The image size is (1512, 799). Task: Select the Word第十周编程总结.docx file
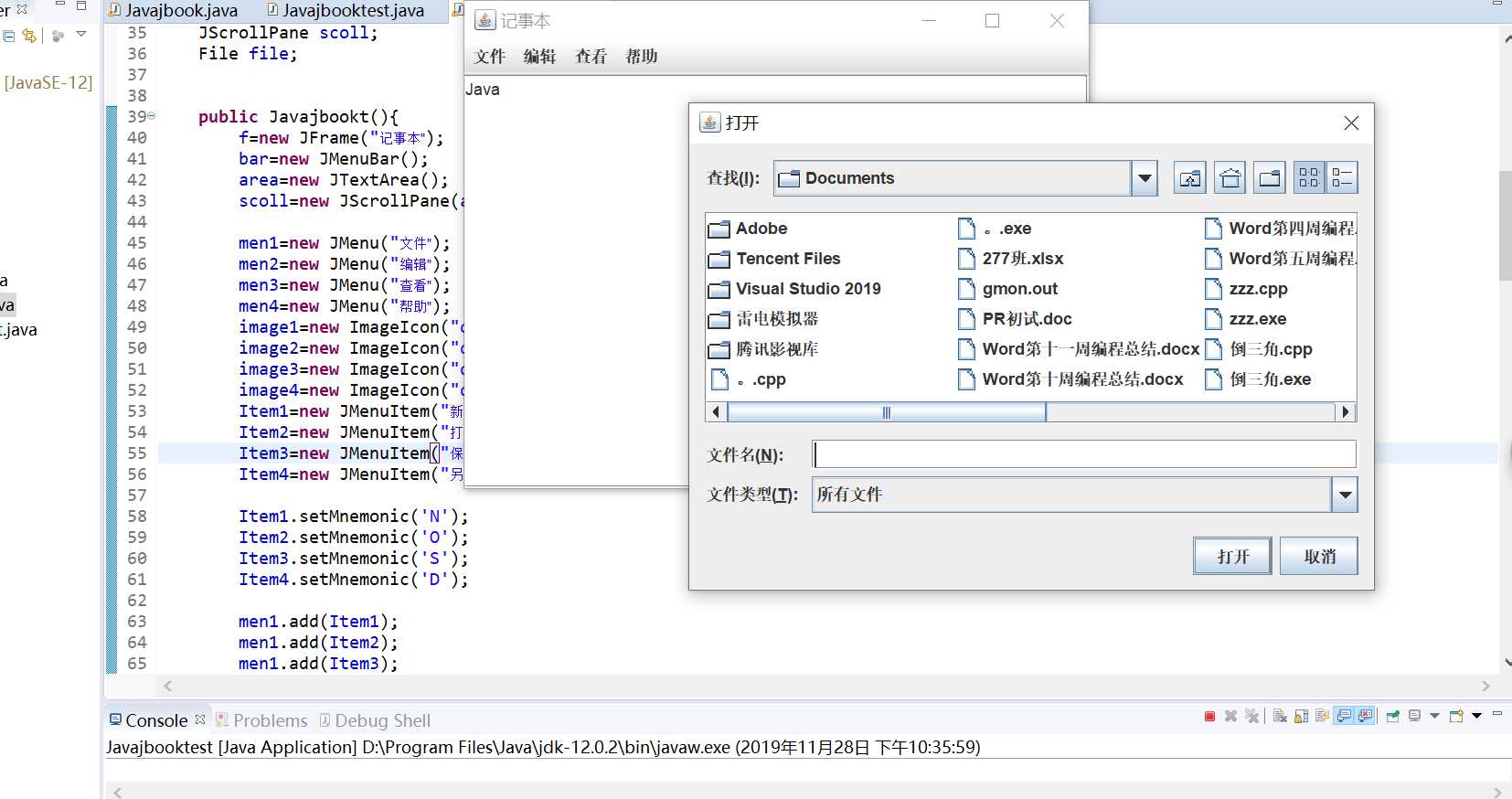1070,379
